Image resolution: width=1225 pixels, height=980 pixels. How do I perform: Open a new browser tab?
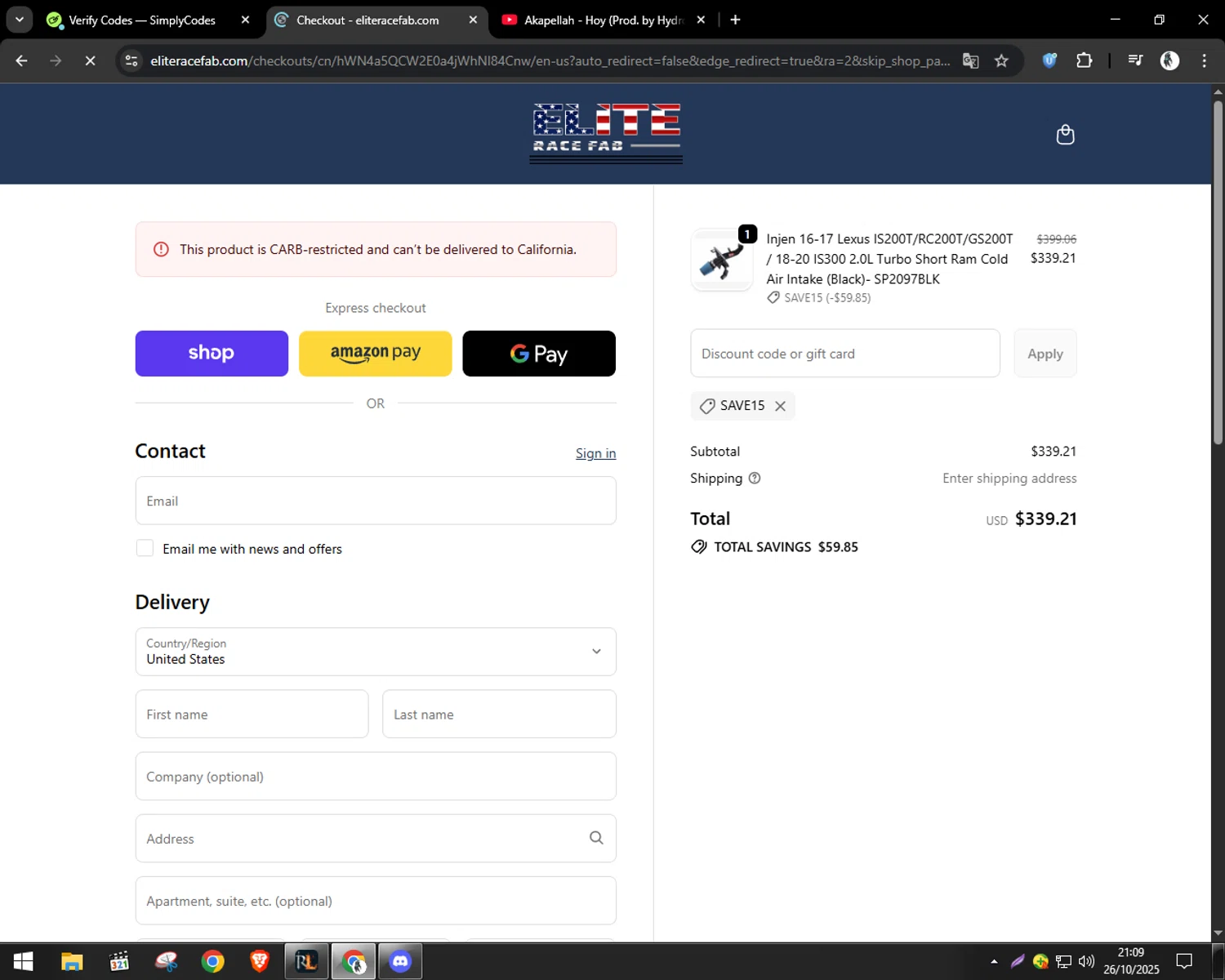pos(735,20)
